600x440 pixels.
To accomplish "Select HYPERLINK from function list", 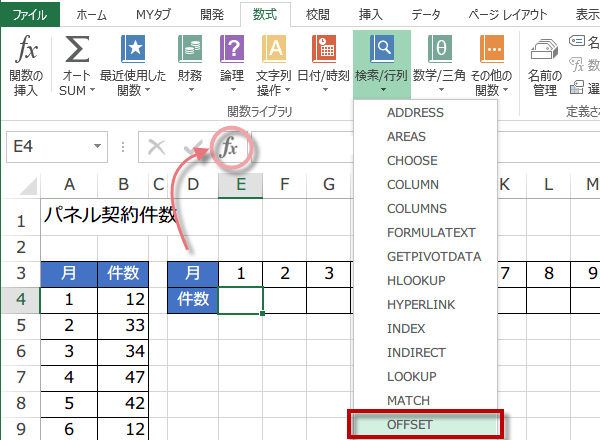I will (425, 305).
